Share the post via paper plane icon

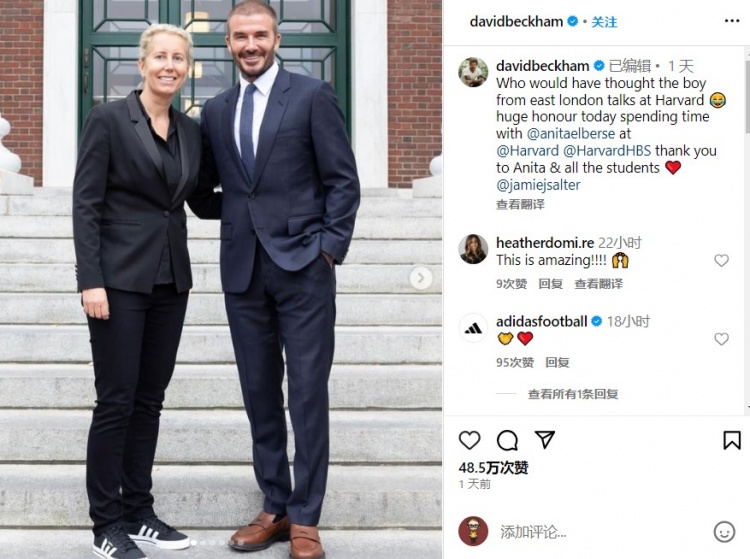coord(544,440)
